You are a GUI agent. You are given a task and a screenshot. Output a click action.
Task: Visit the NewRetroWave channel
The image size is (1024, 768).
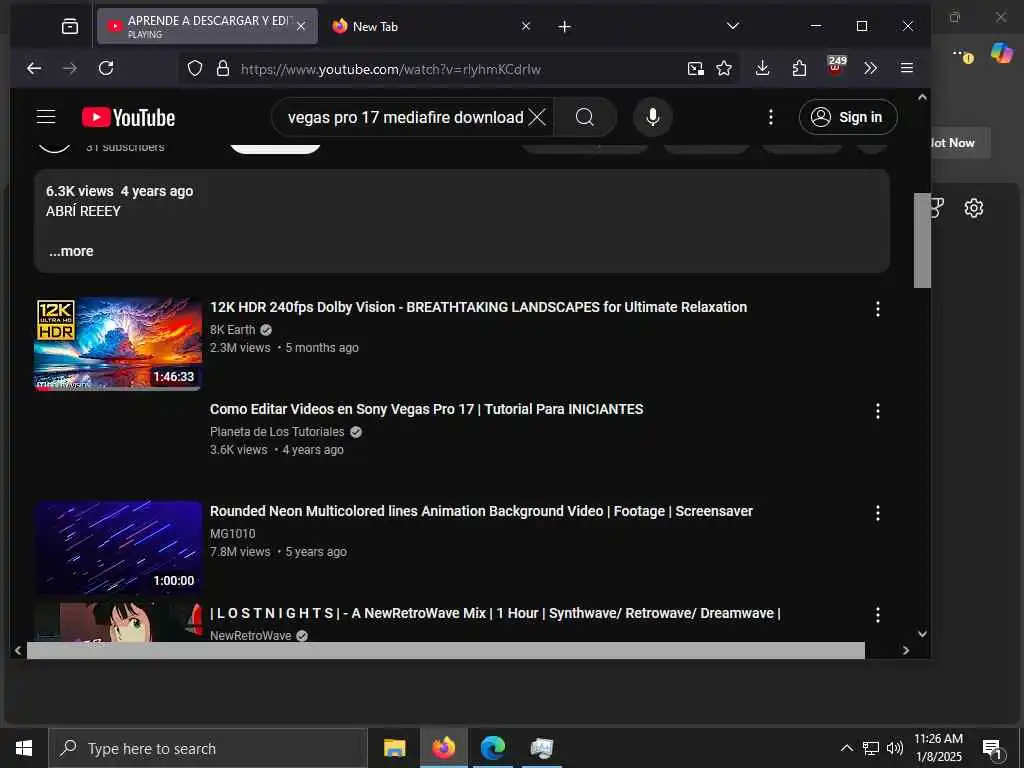[251, 635]
